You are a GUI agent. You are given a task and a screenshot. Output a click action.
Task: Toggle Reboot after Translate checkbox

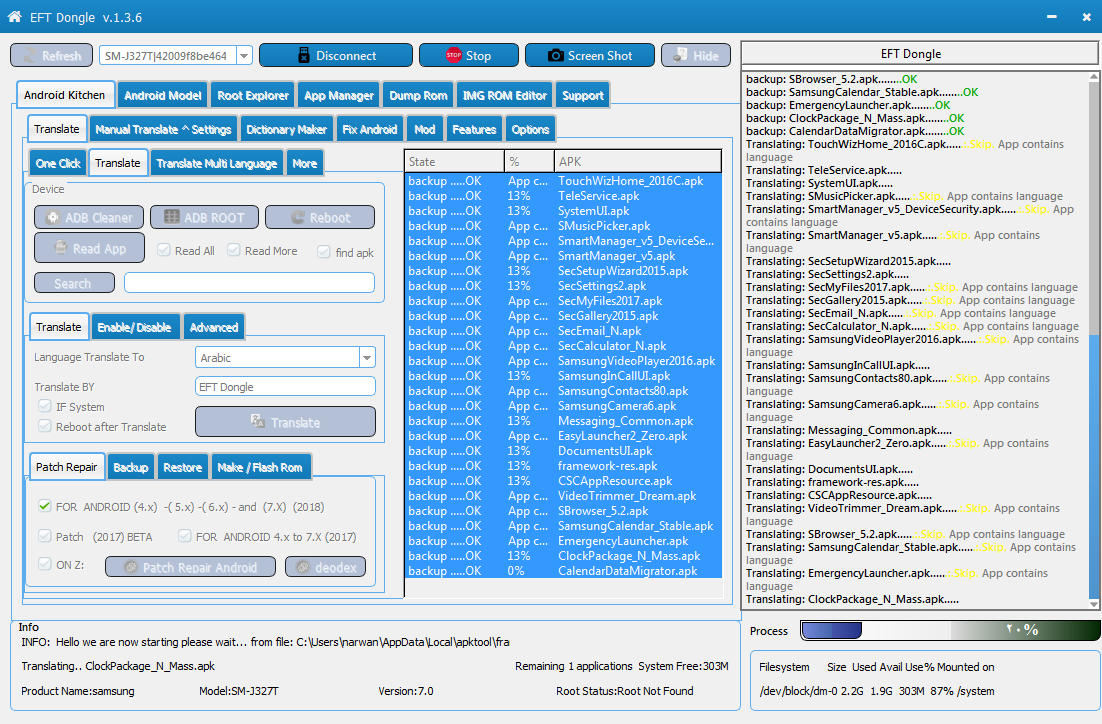pyautogui.click(x=45, y=426)
